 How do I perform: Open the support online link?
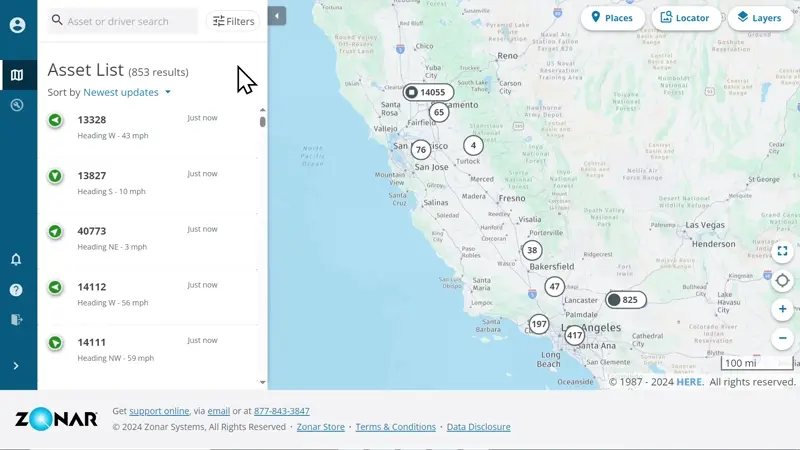(159, 411)
